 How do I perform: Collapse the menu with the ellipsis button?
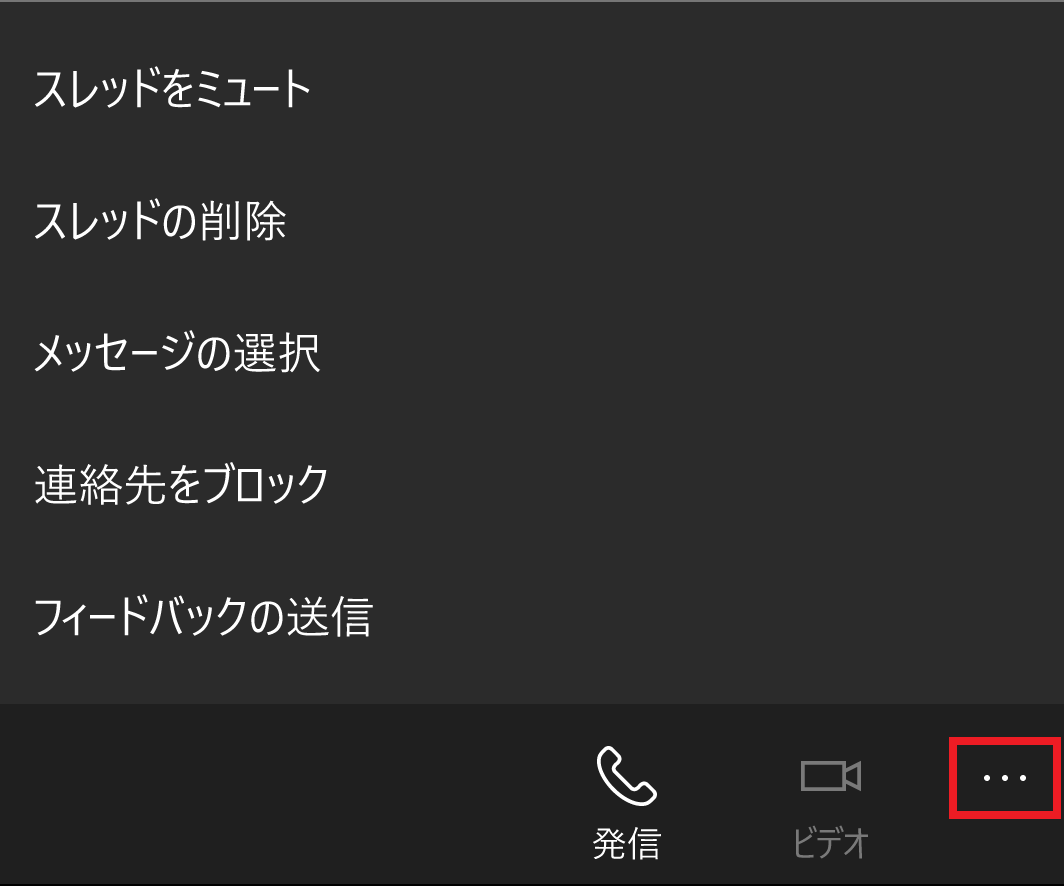(1005, 777)
